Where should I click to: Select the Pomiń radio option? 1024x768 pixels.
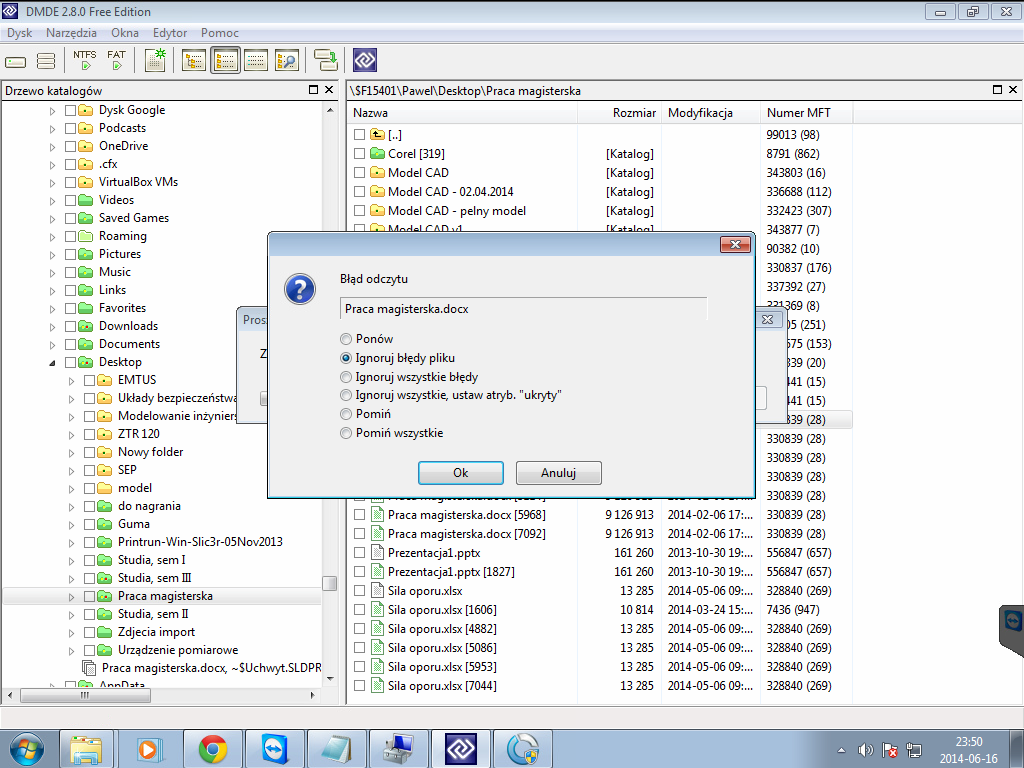click(345, 414)
